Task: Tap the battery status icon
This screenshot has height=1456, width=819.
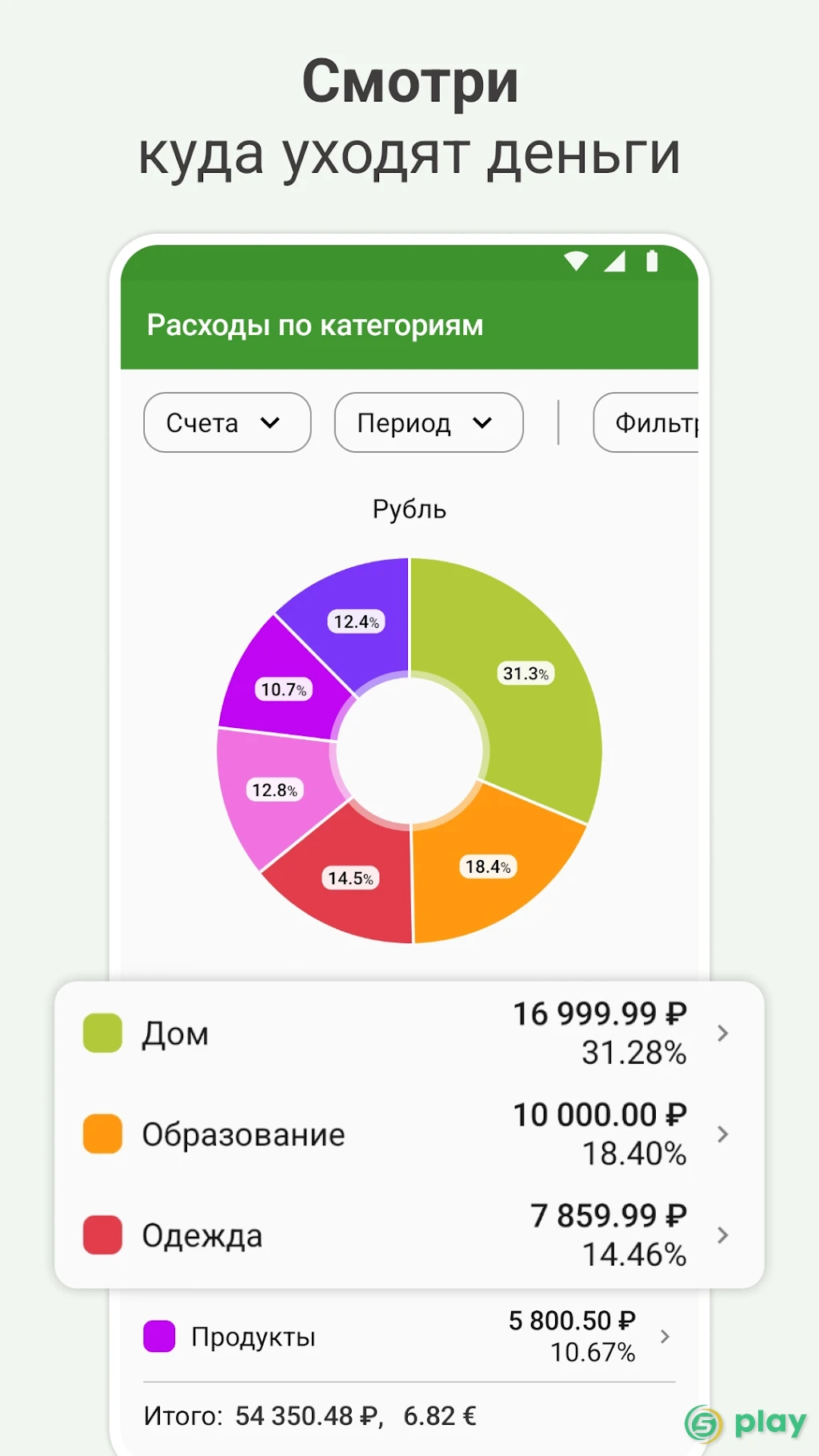Action: (x=652, y=261)
